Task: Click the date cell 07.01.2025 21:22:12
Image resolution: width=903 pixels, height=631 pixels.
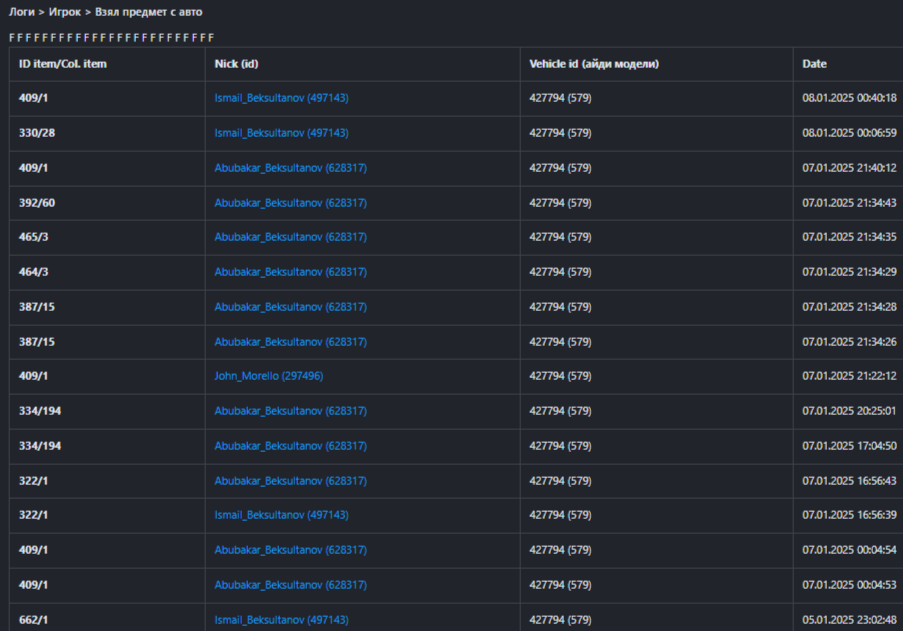Action: coord(849,376)
